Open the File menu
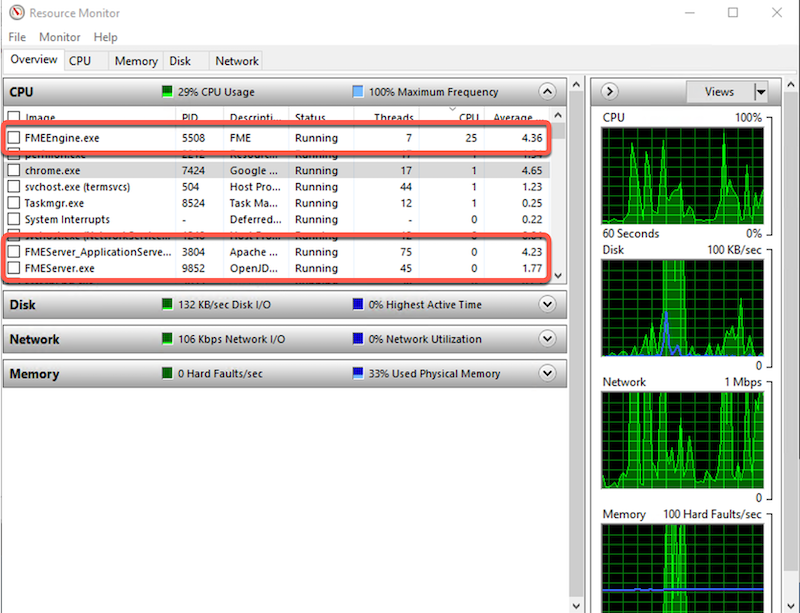 [17, 37]
